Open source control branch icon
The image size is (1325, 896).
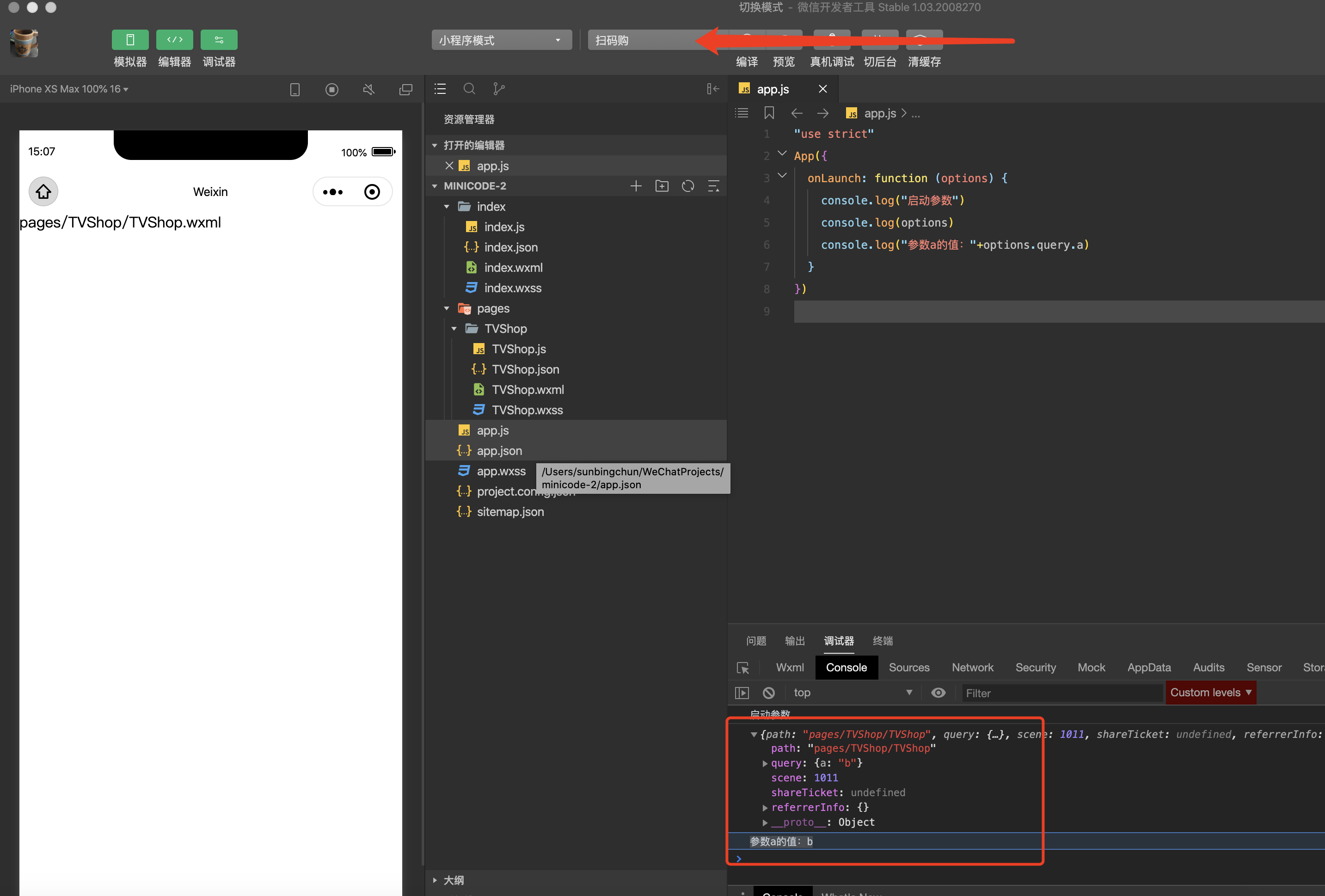pyautogui.click(x=499, y=89)
